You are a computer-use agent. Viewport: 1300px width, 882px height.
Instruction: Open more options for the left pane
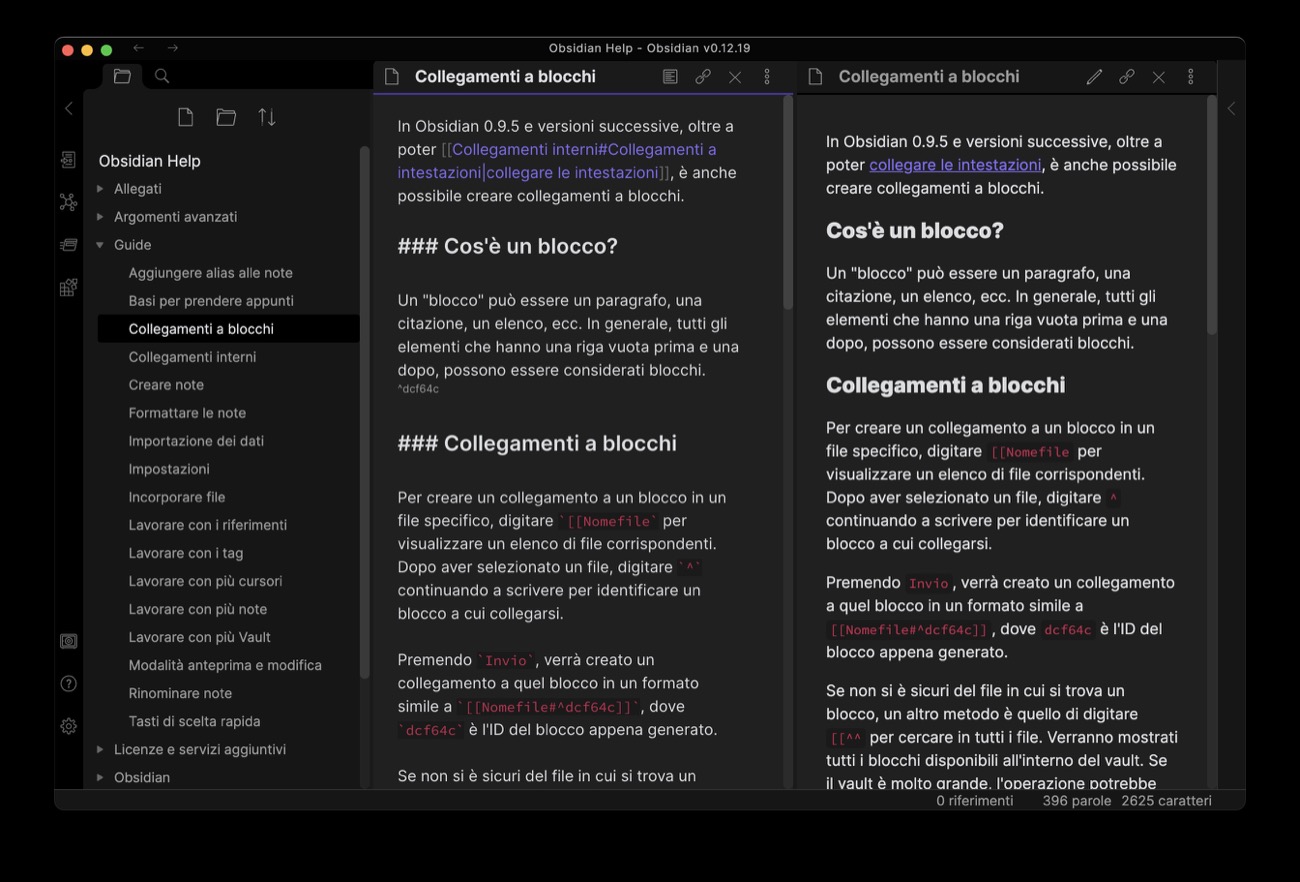767,77
